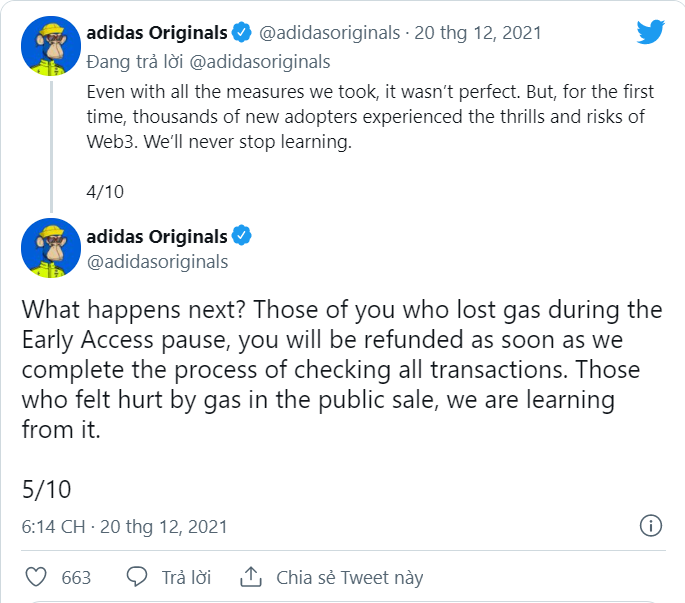685x603 pixels.
Task: Click the Twitter bird logo
Action: [651, 32]
